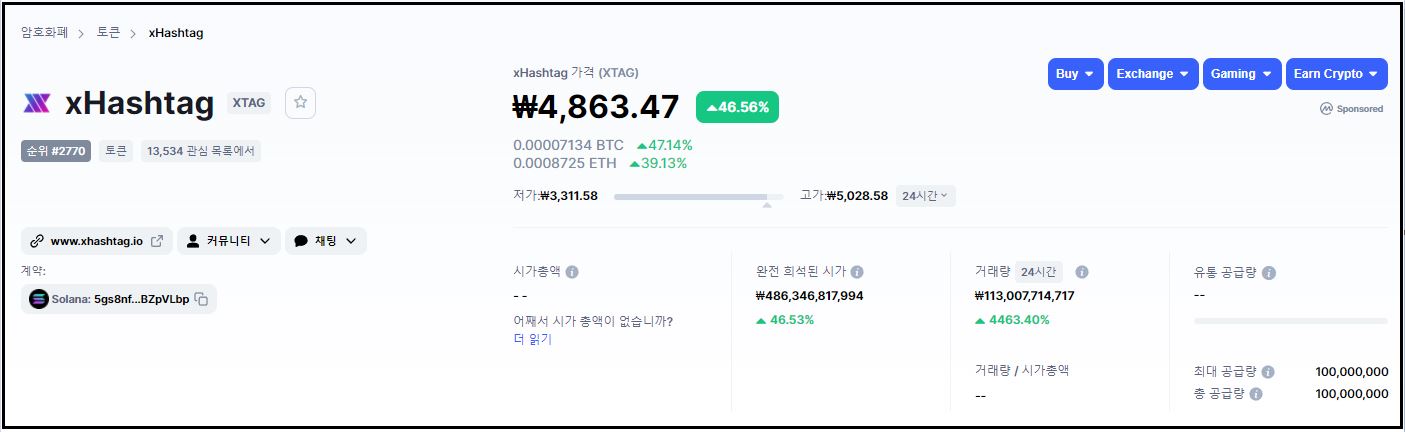The height and width of the screenshot is (432, 1405).
Task: Open the Buy dropdown
Action: pyautogui.click(x=1075, y=74)
